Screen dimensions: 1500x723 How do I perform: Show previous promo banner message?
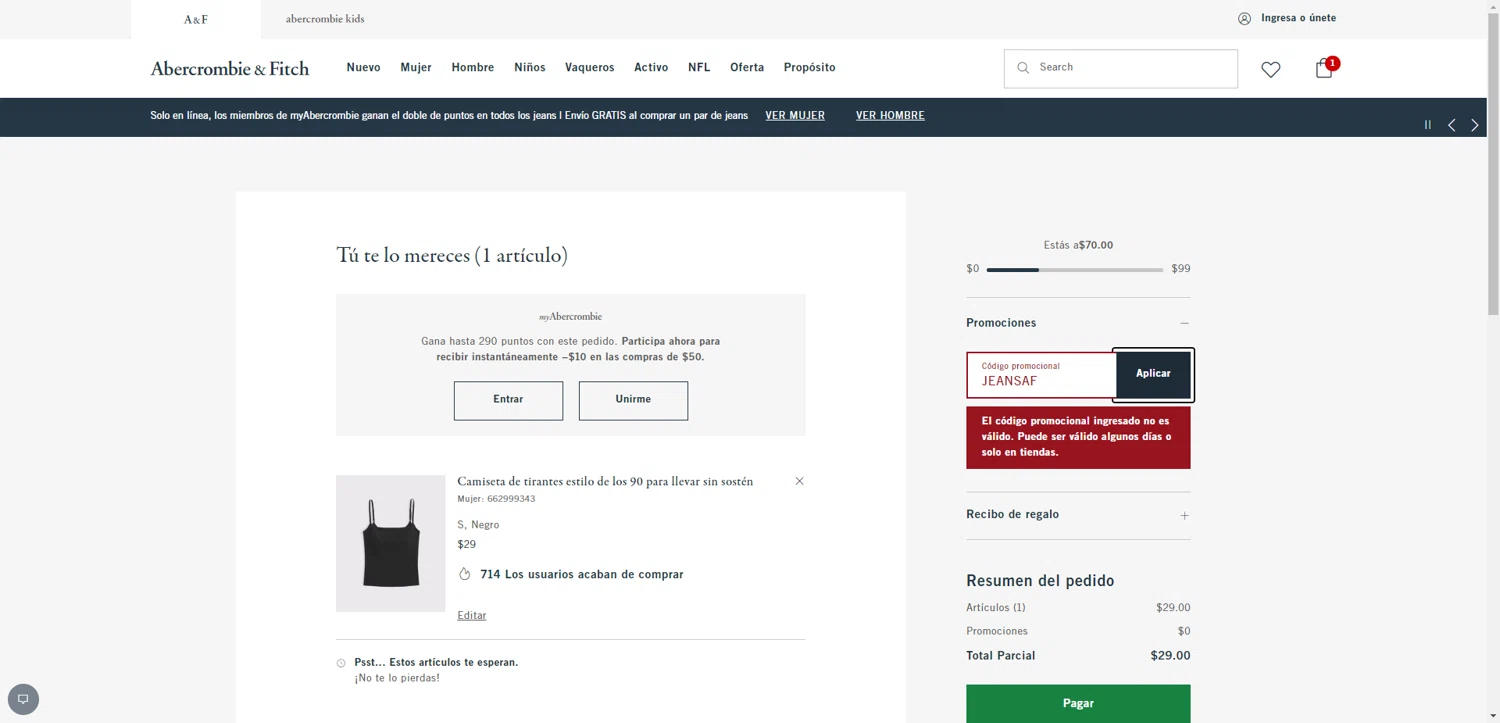[1452, 125]
